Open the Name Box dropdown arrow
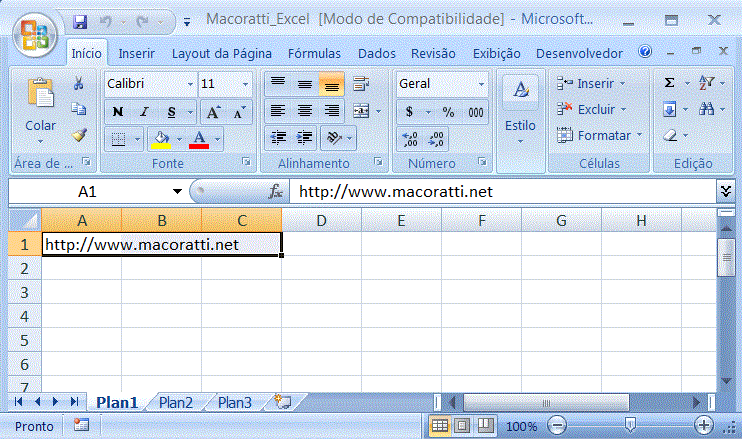Screen dimensions: 742x439 tap(177, 192)
